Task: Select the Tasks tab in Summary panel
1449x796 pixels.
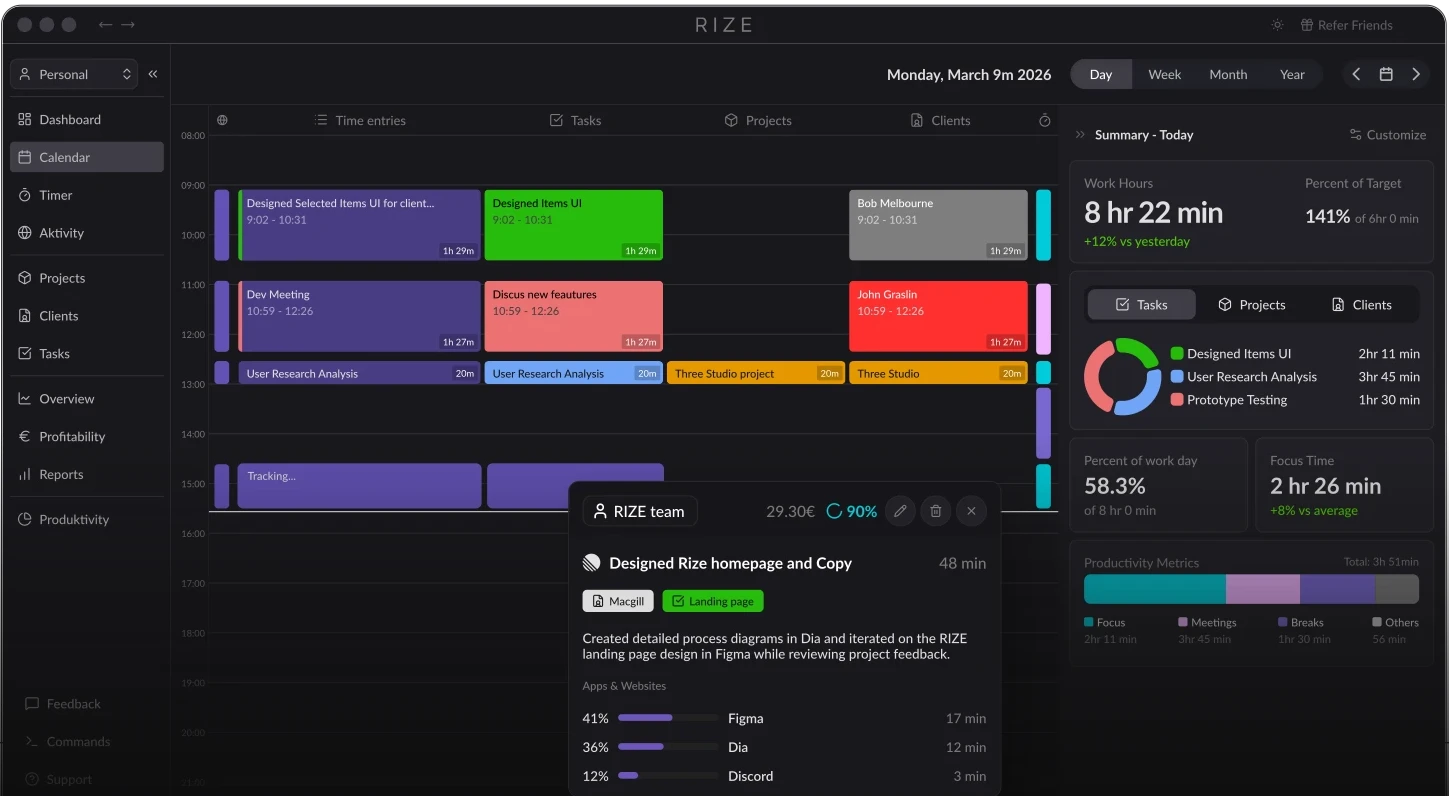Action: (1141, 305)
